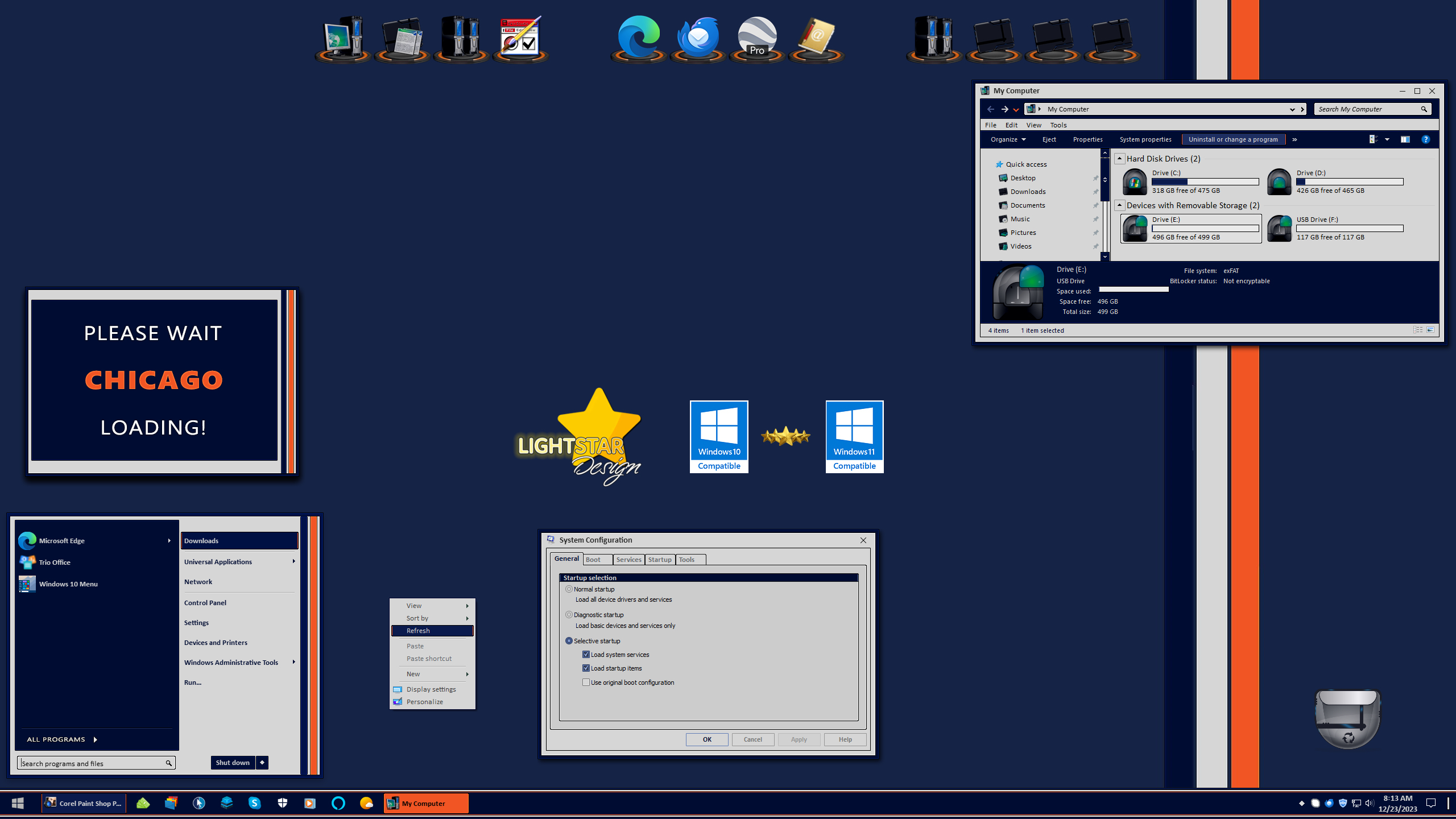
Task: Click Apply button in System Configuration
Action: click(798, 739)
